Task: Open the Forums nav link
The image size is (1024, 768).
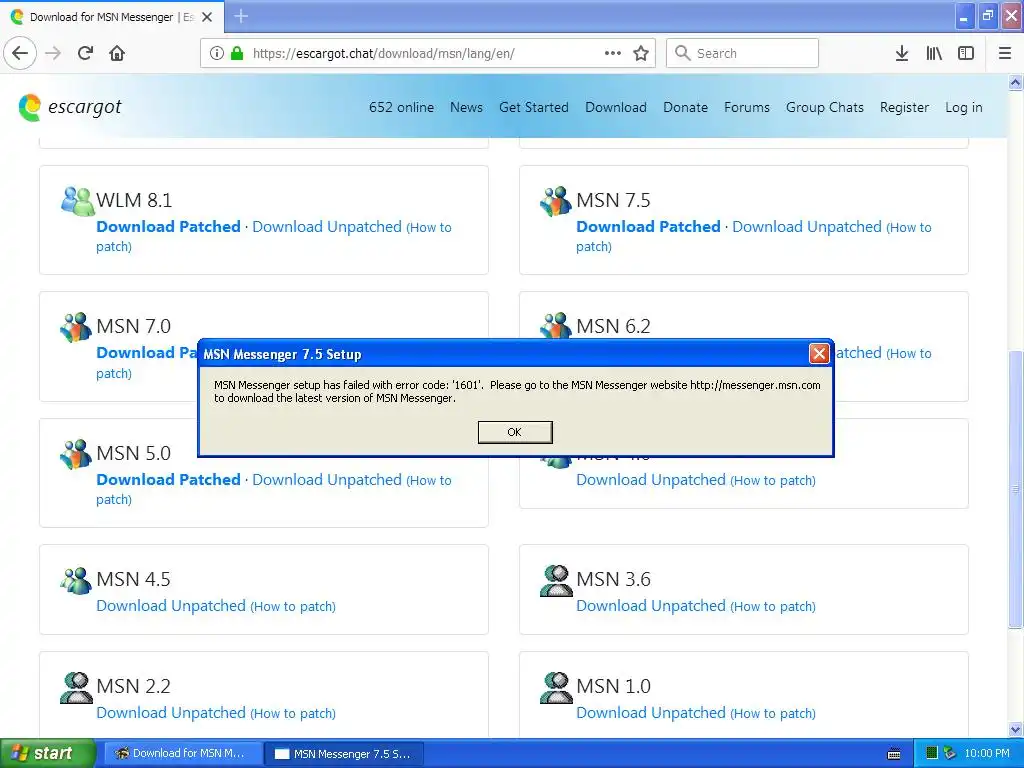Action: click(746, 107)
